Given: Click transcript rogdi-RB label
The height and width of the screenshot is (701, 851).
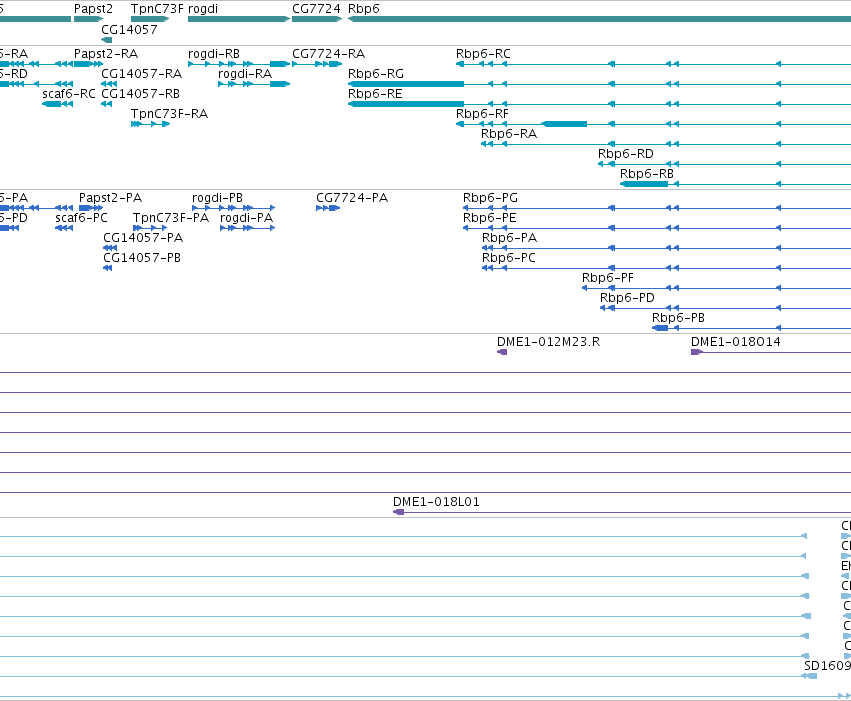Looking at the screenshot, I should tap(214, 54).
